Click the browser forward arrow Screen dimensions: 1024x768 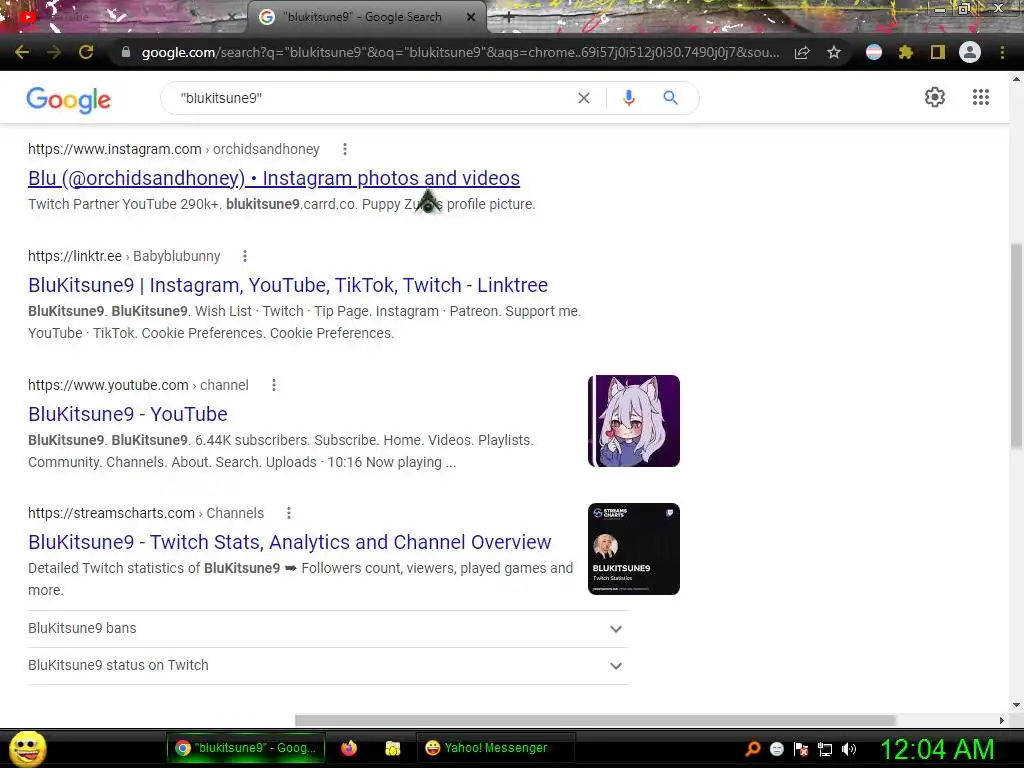click(54, 52)
